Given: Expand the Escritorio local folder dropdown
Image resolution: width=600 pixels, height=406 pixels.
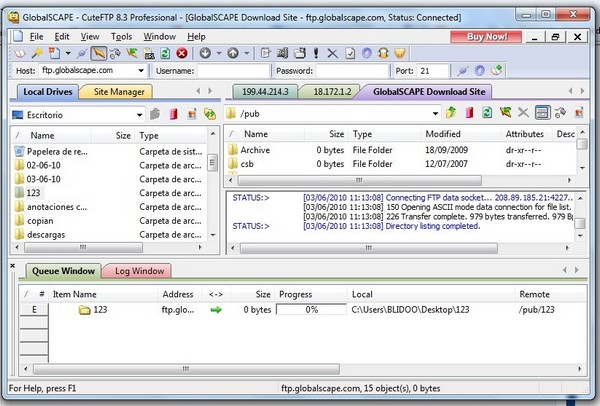Looking at the screenshot, I should pyautogui.click(x=139, y=115).
